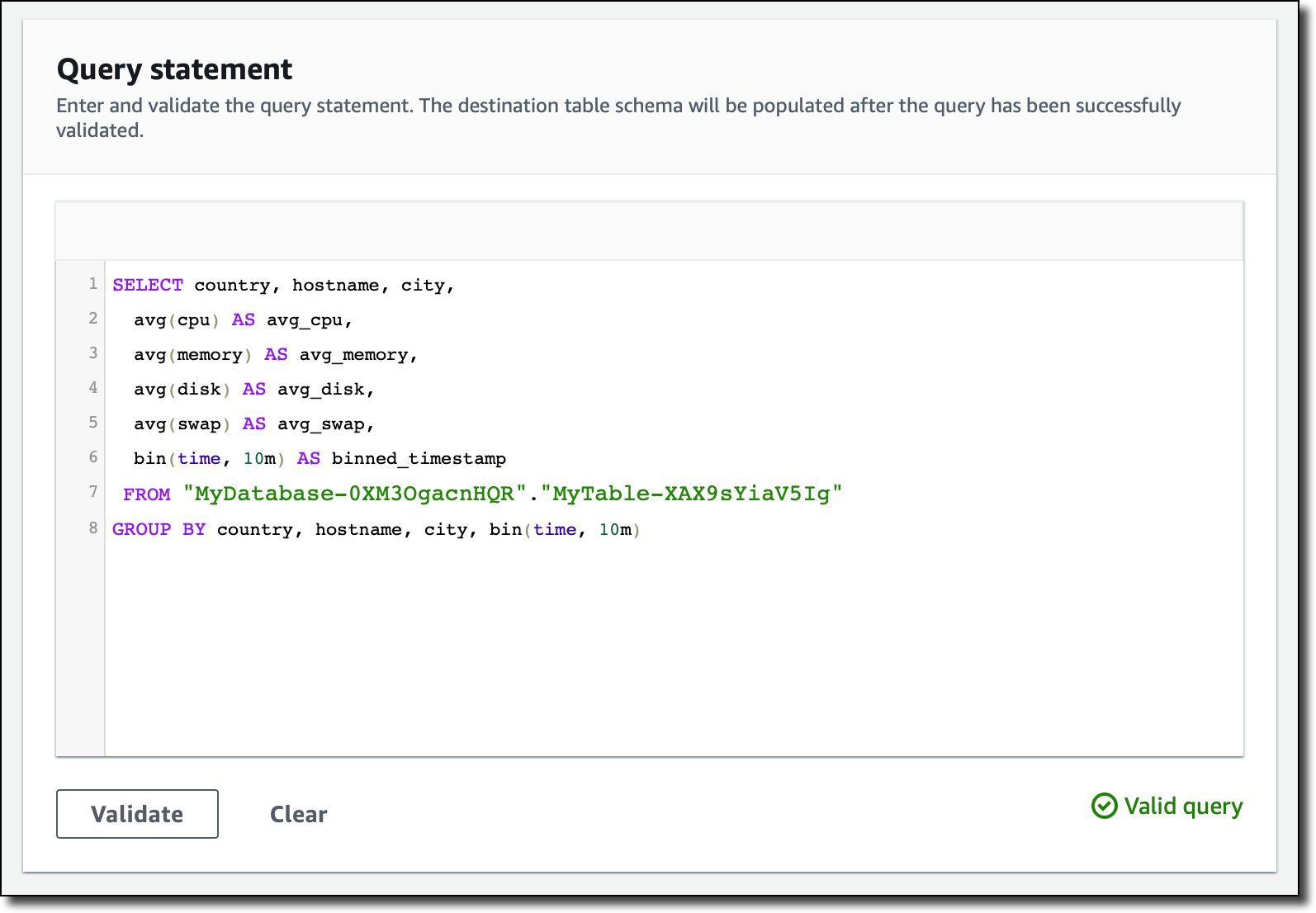
Task: Click the avg(memory) AS avg_memory line
Action: click(x=276, y=354)
